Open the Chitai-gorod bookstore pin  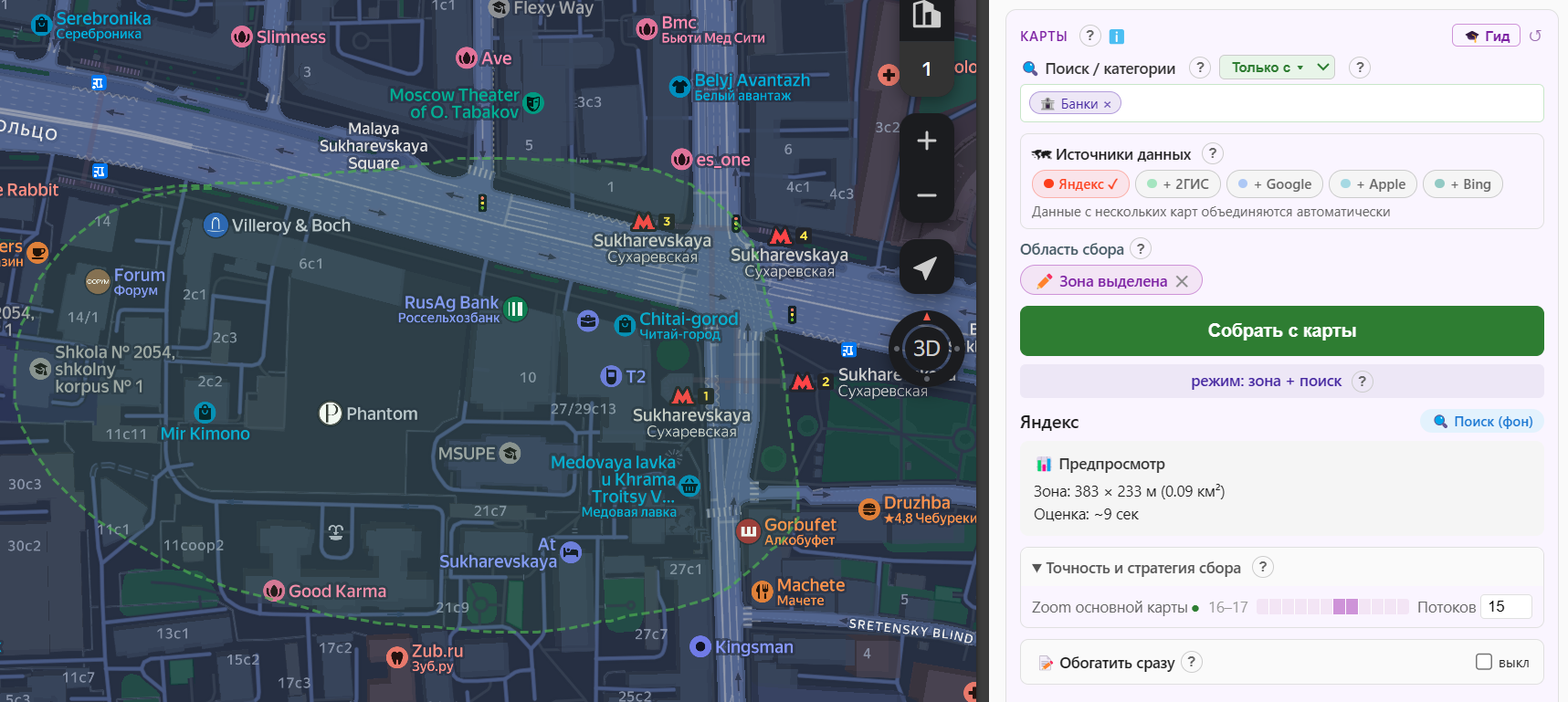pos(625,325)
